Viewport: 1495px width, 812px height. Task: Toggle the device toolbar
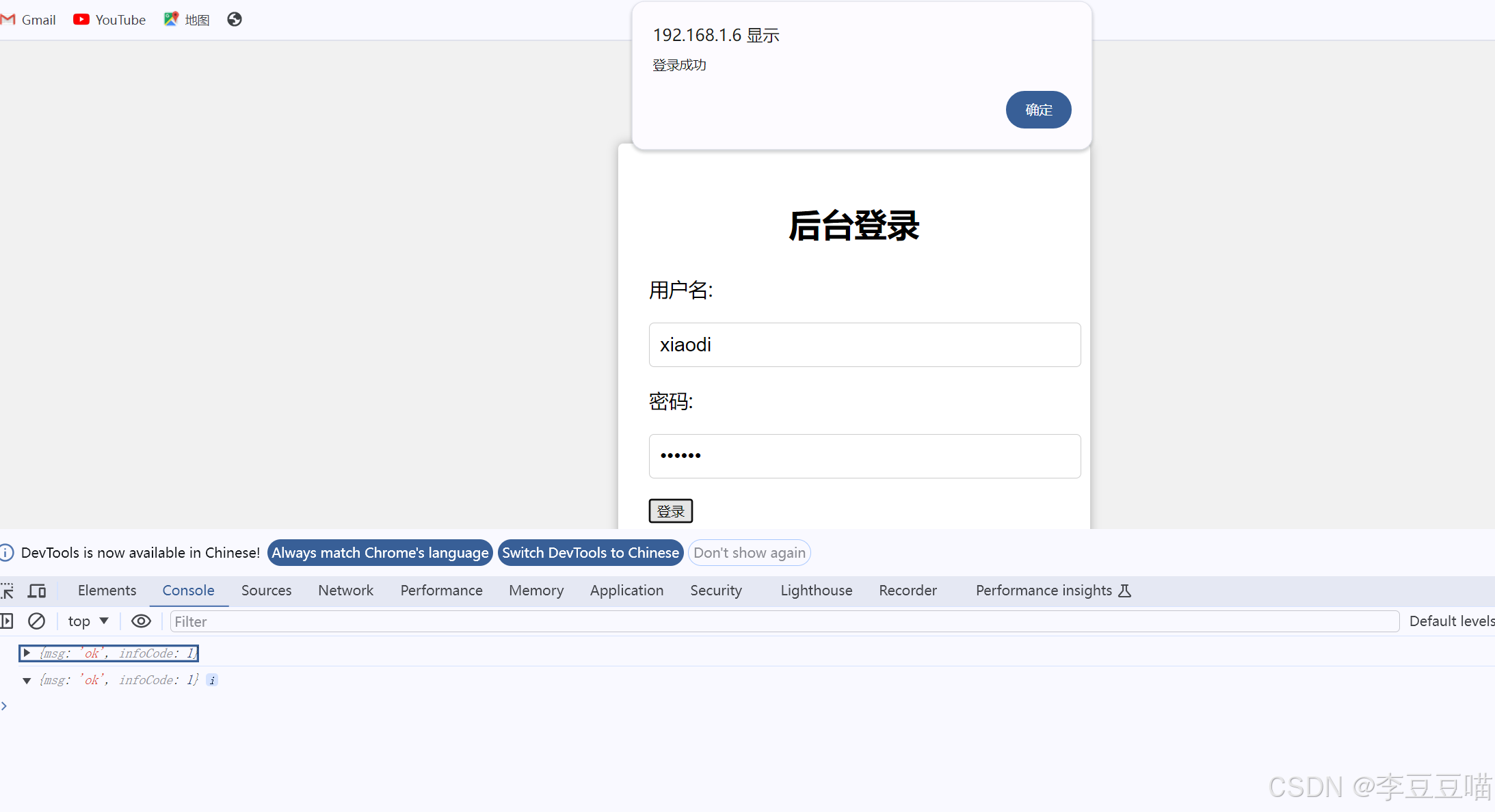[37, 591]
